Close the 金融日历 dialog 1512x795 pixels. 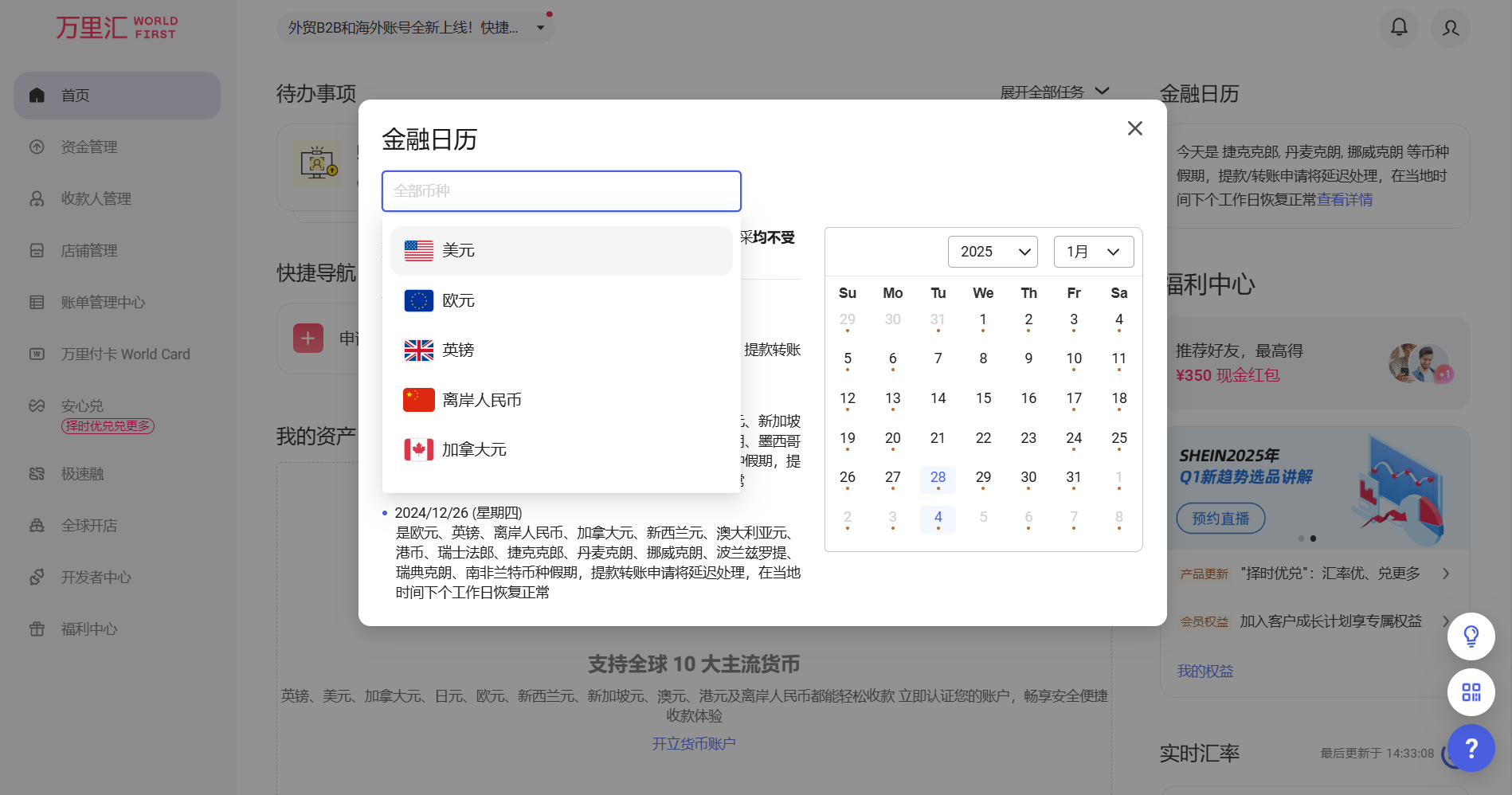click(x=1134, y=128)
